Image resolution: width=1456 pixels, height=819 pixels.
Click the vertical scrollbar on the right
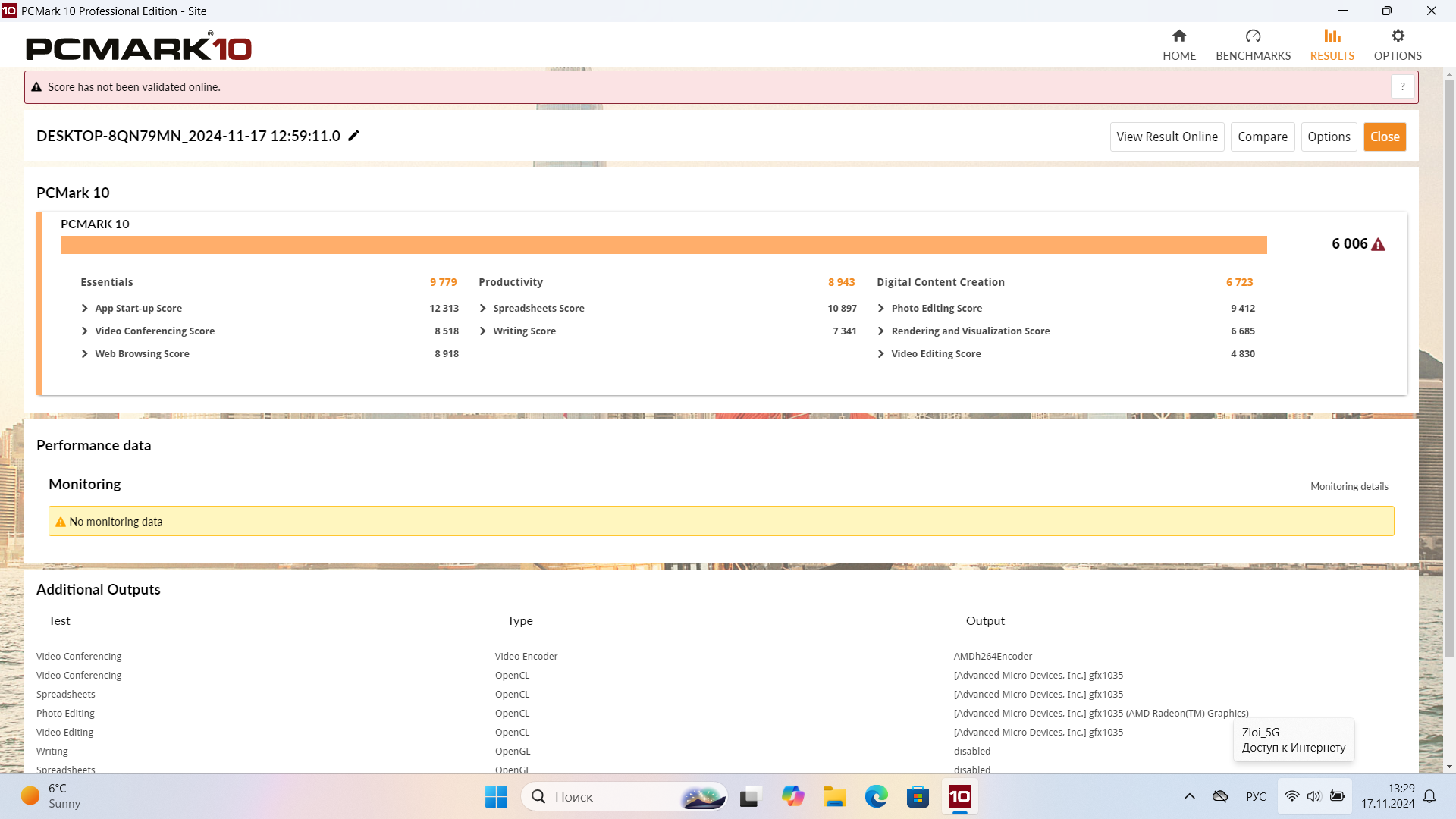tap(1449, 364)
